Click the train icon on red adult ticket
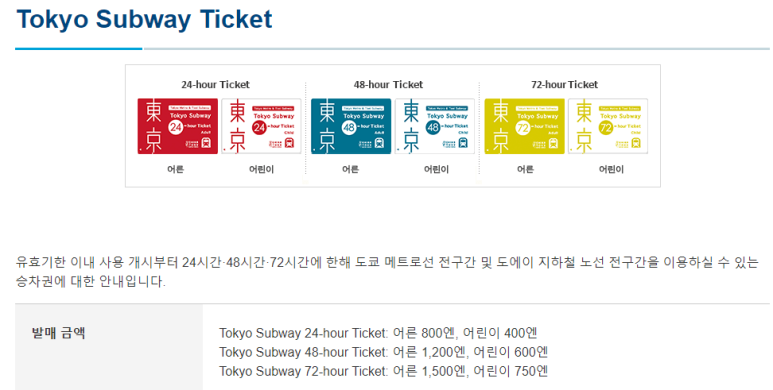The image size is (773, 390). [x=206, y=143]
